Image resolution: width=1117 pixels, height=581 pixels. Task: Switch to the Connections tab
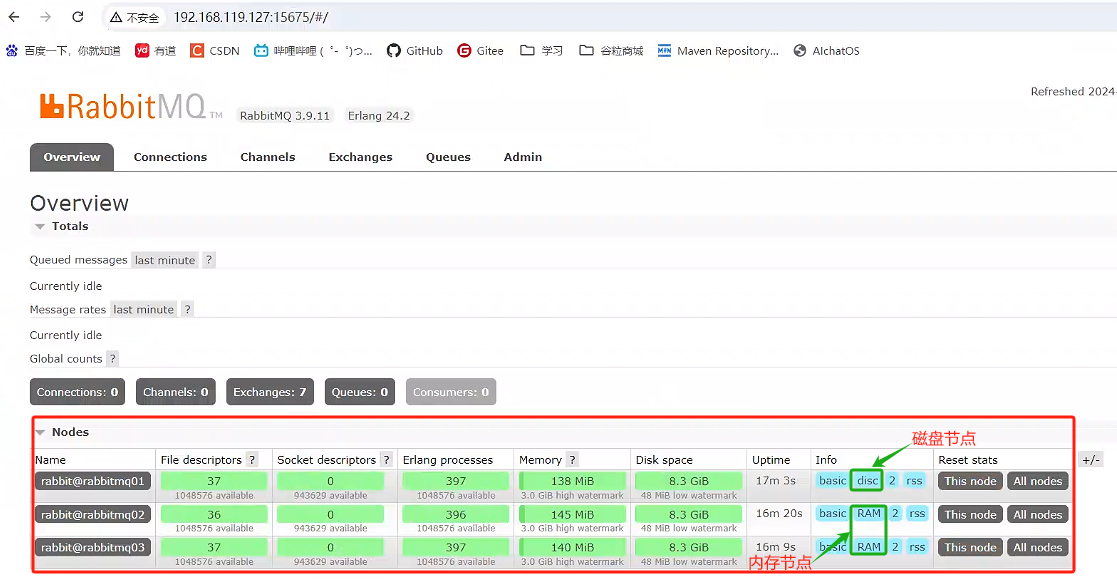coord(170,157)
